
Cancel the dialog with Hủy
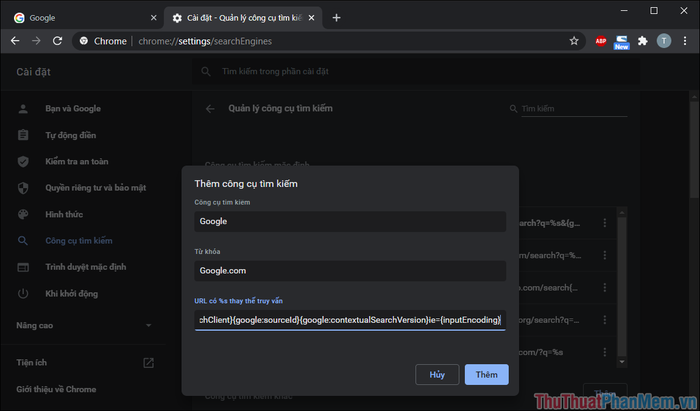click(437, 374)
